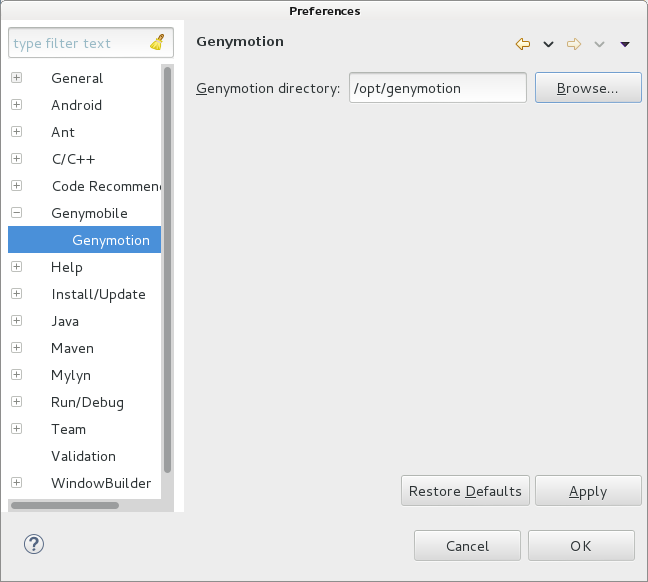Browse for the Genymotion directory

click(588, 88)
